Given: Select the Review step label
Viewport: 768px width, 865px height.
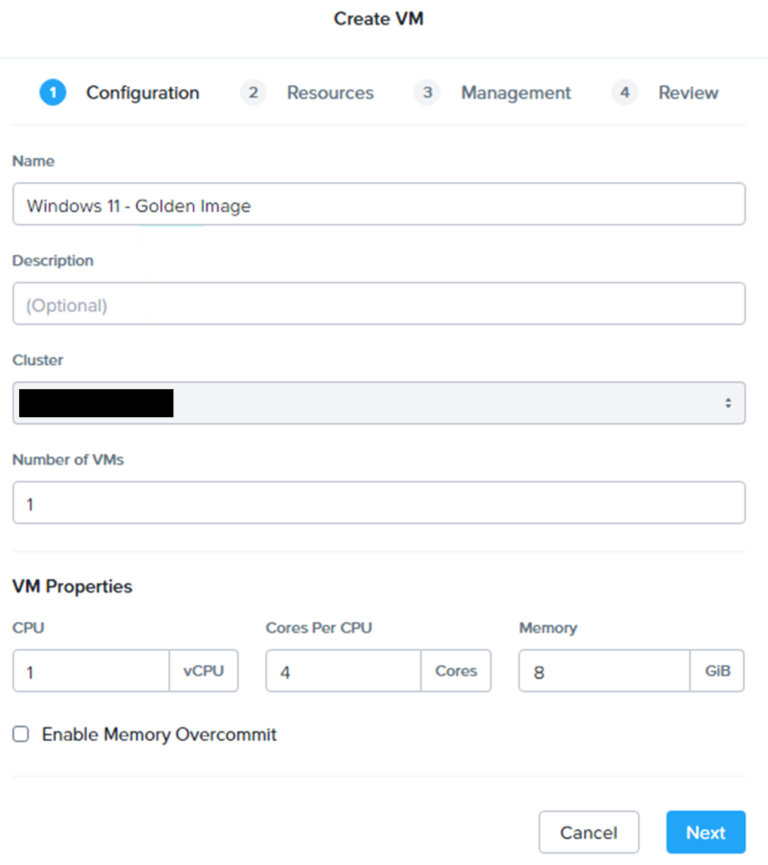Looking at the screenshot, I should 688,92.
